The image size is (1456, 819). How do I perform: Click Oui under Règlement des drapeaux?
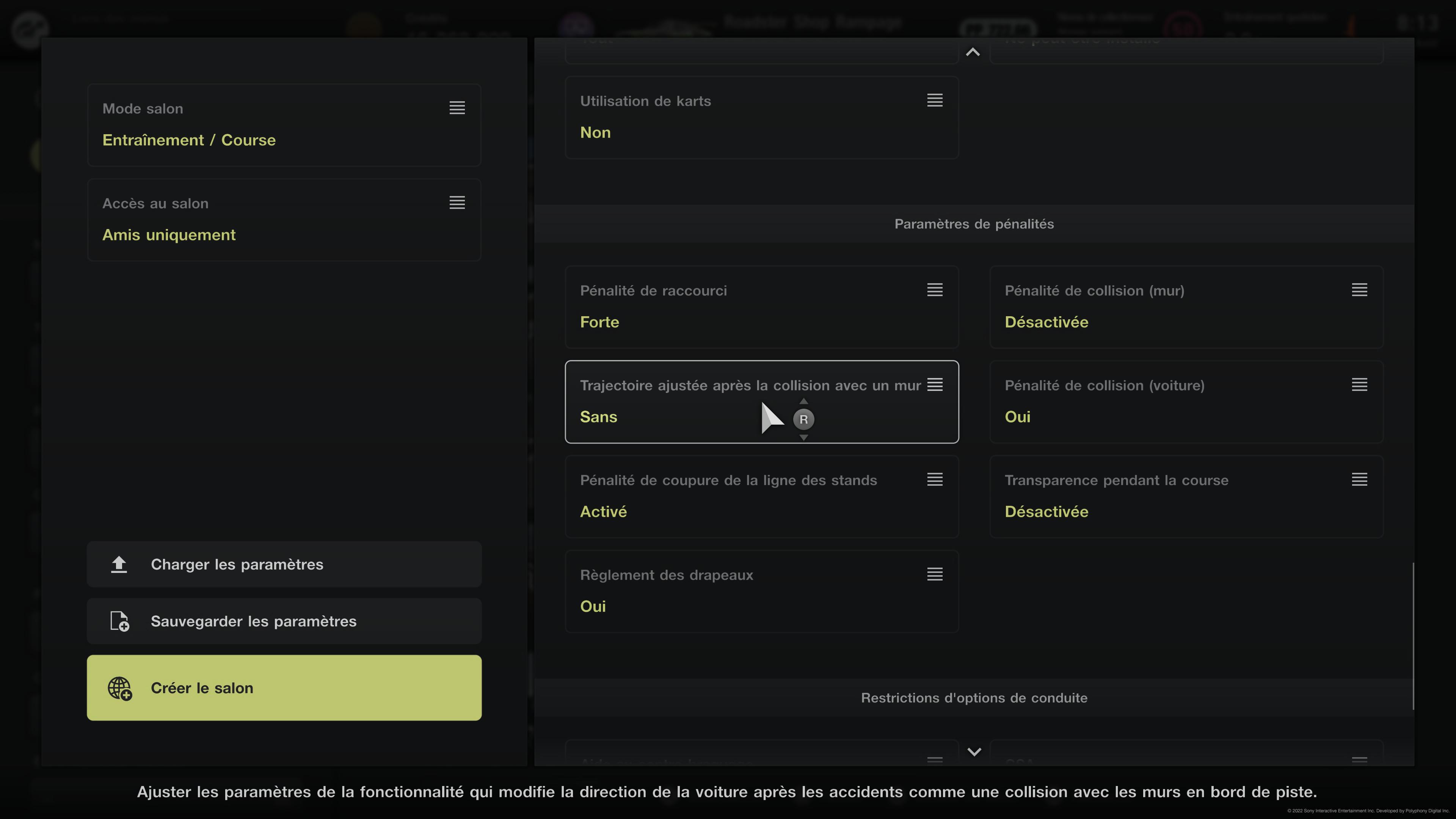[x=592, y=607]
